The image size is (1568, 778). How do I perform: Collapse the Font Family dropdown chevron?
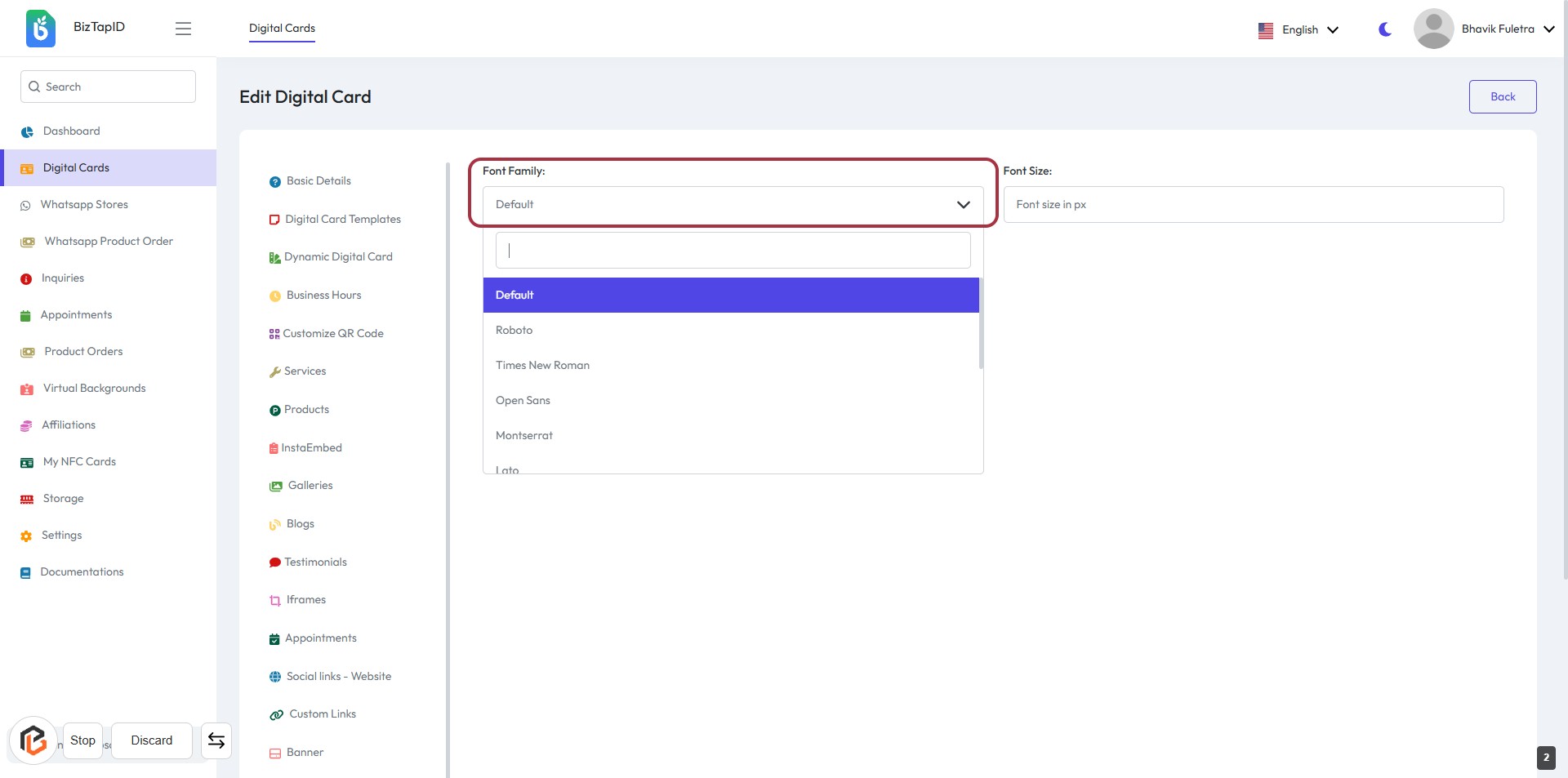963,205
